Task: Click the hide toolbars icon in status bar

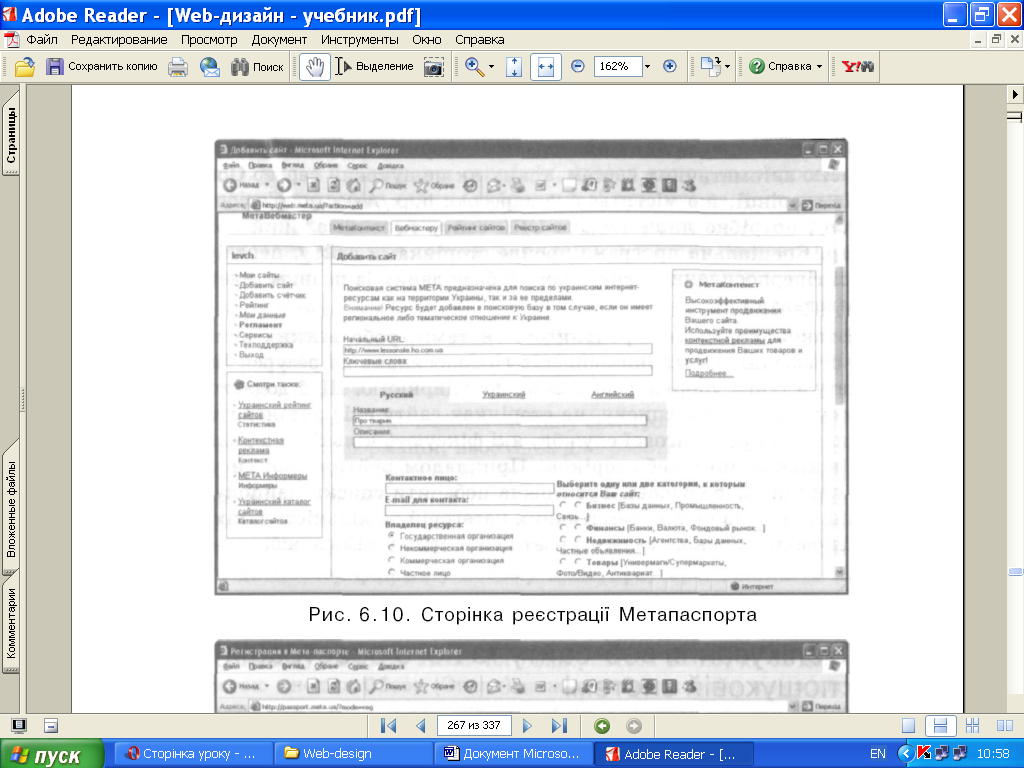Action: (x=51, y=726)
